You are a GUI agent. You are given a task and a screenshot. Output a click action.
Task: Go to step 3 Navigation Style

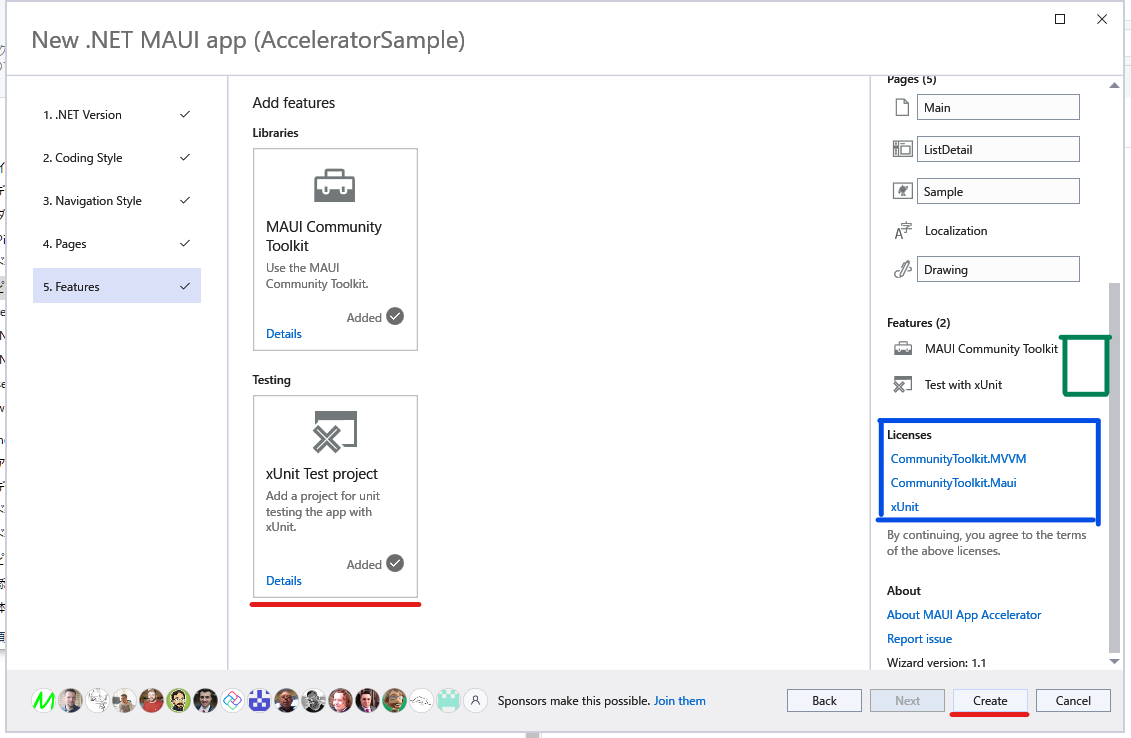point(117,201)
